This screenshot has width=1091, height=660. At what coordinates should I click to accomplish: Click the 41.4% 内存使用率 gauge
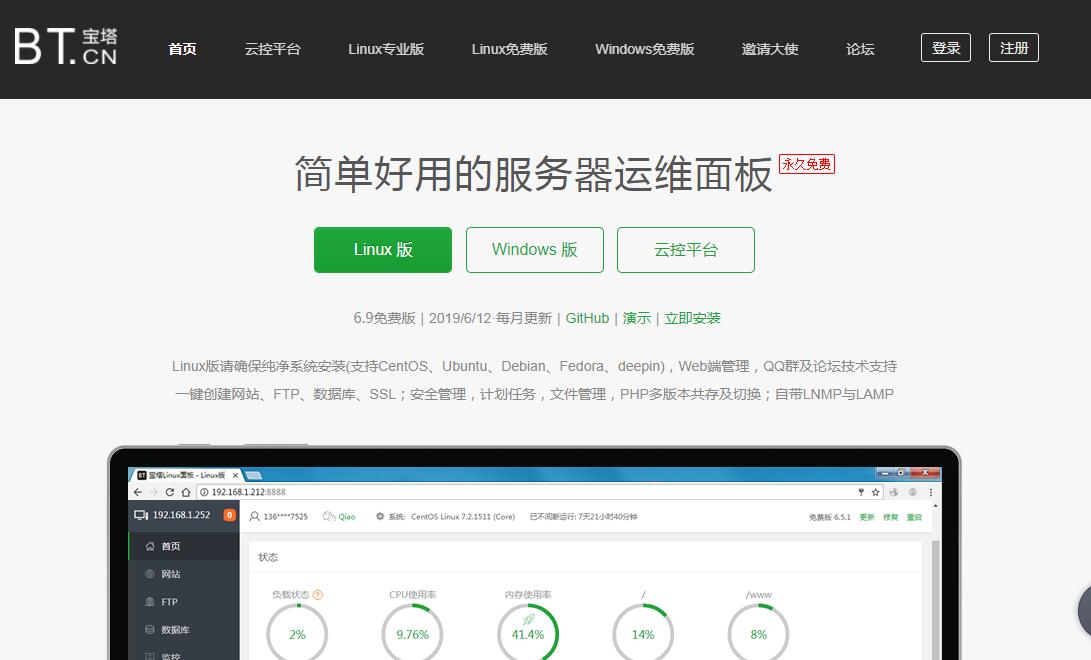point(528,632)
